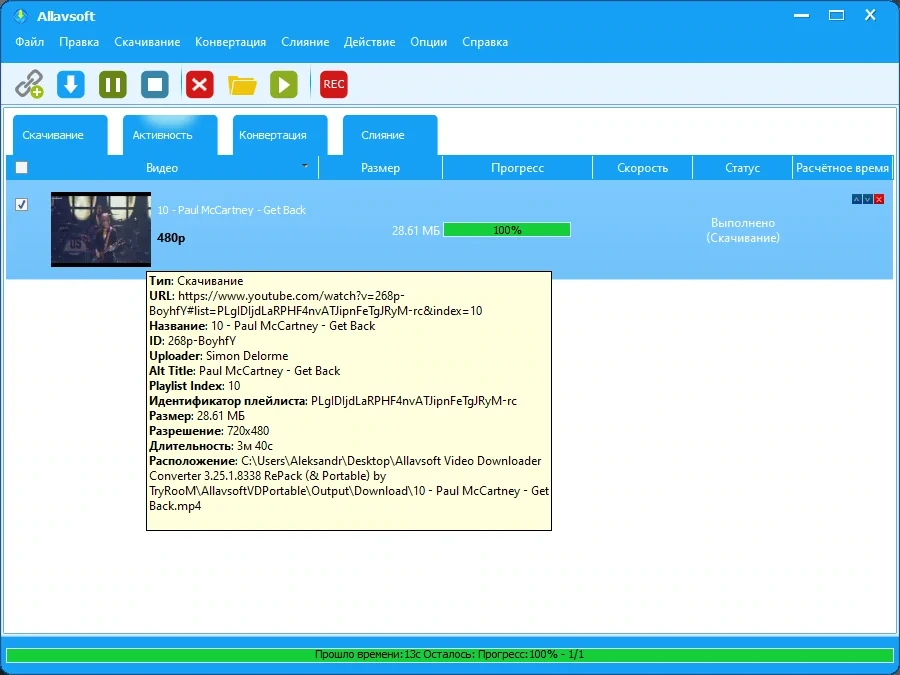Sort by the Прогресс column header
The height and width of the screenshot is (675, 900).
click(x=517, y=168)
